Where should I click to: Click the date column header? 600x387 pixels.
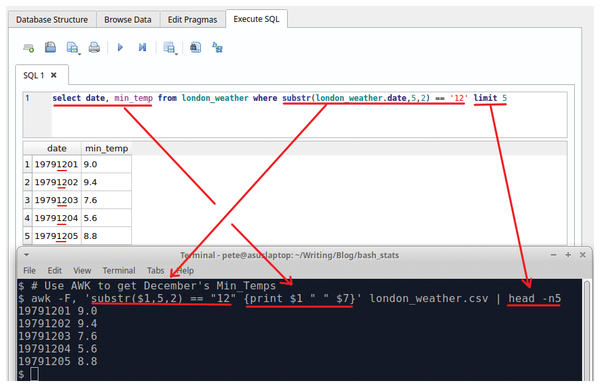pos(57,148)
